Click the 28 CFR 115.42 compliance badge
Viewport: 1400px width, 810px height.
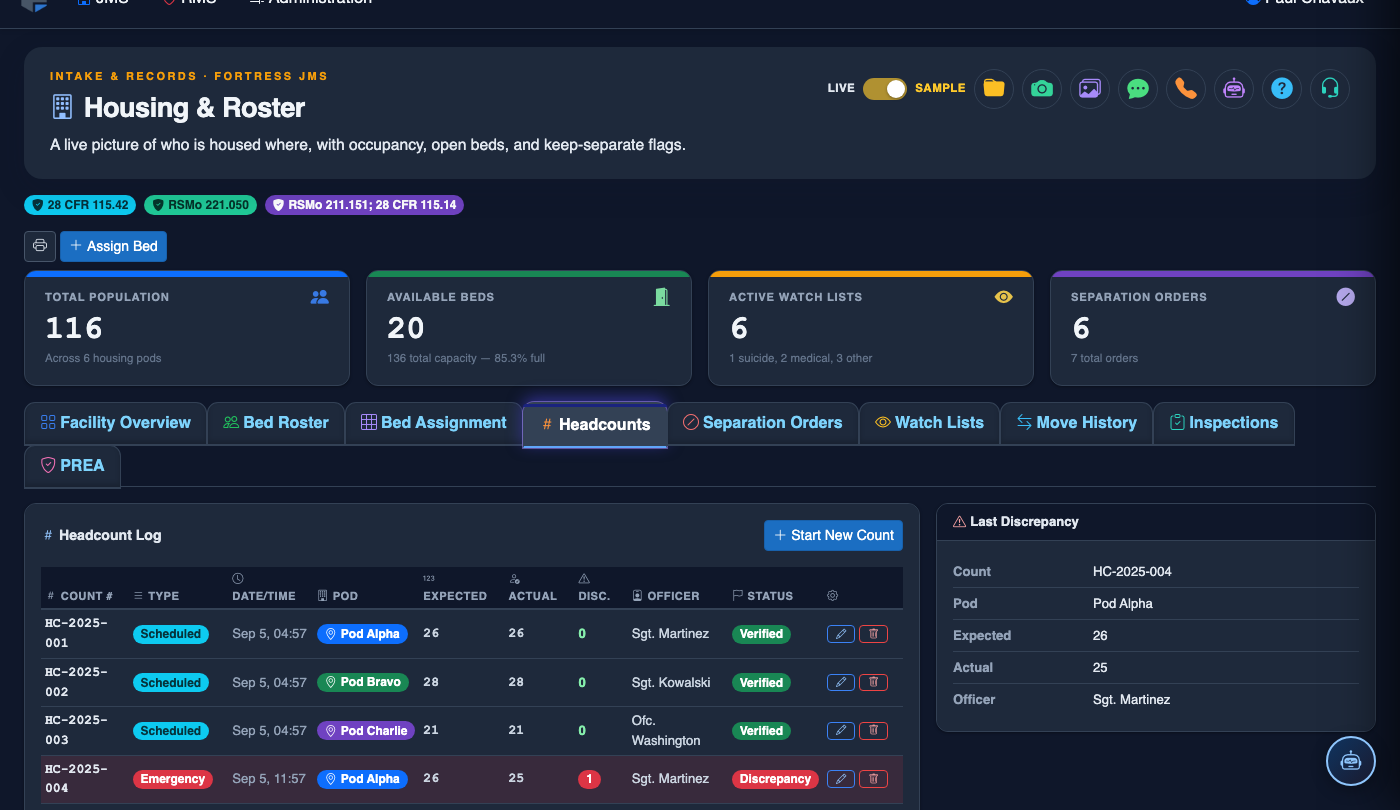click(x=81, y=205)
